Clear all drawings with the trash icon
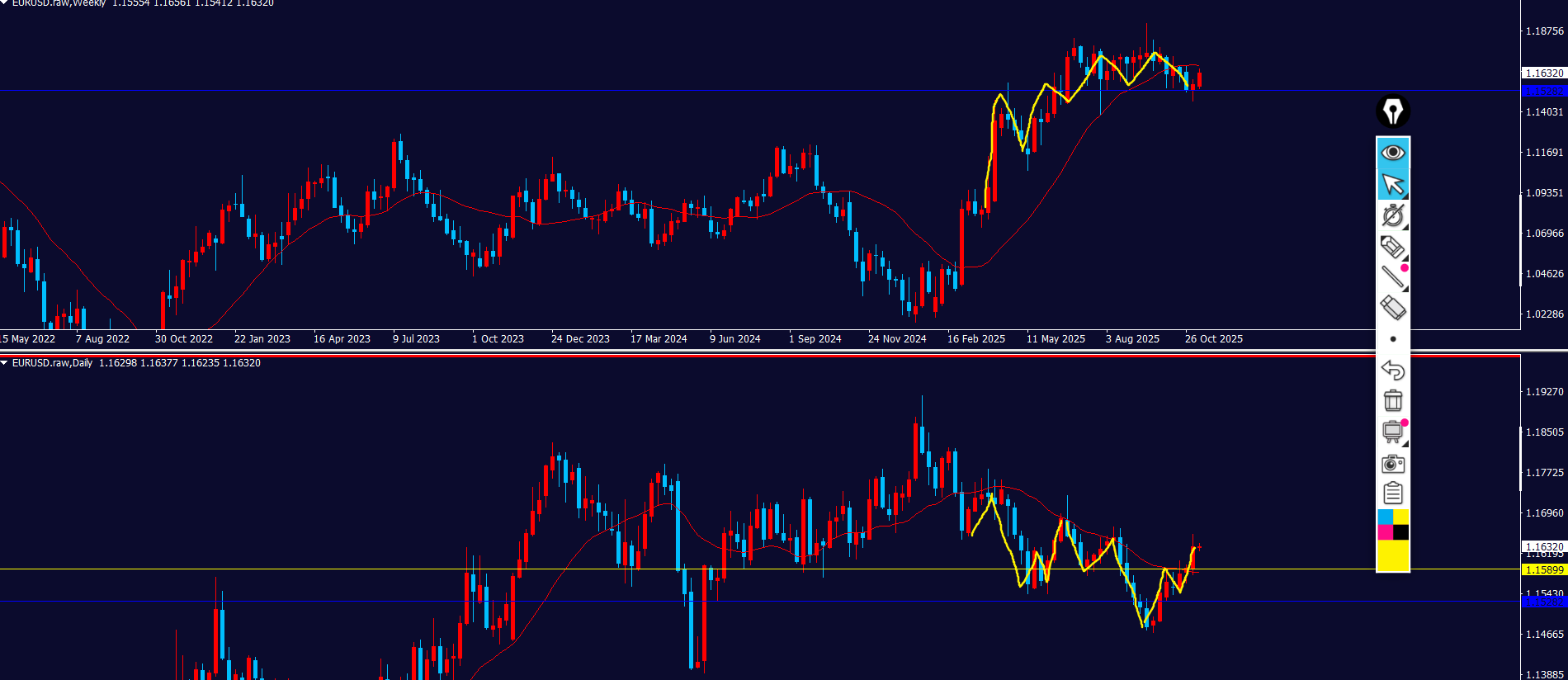Screen dimensions: 1568x680 (1393, 400)
